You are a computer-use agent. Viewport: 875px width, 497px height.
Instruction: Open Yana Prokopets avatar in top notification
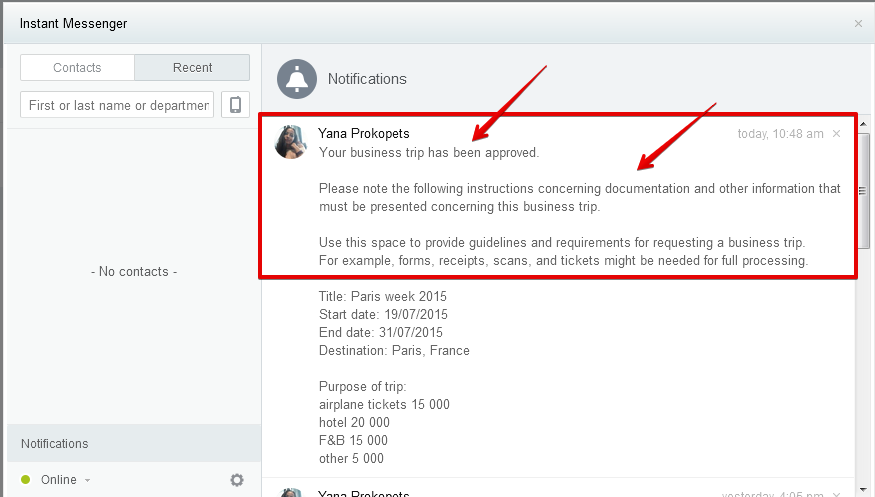(291, 142)
